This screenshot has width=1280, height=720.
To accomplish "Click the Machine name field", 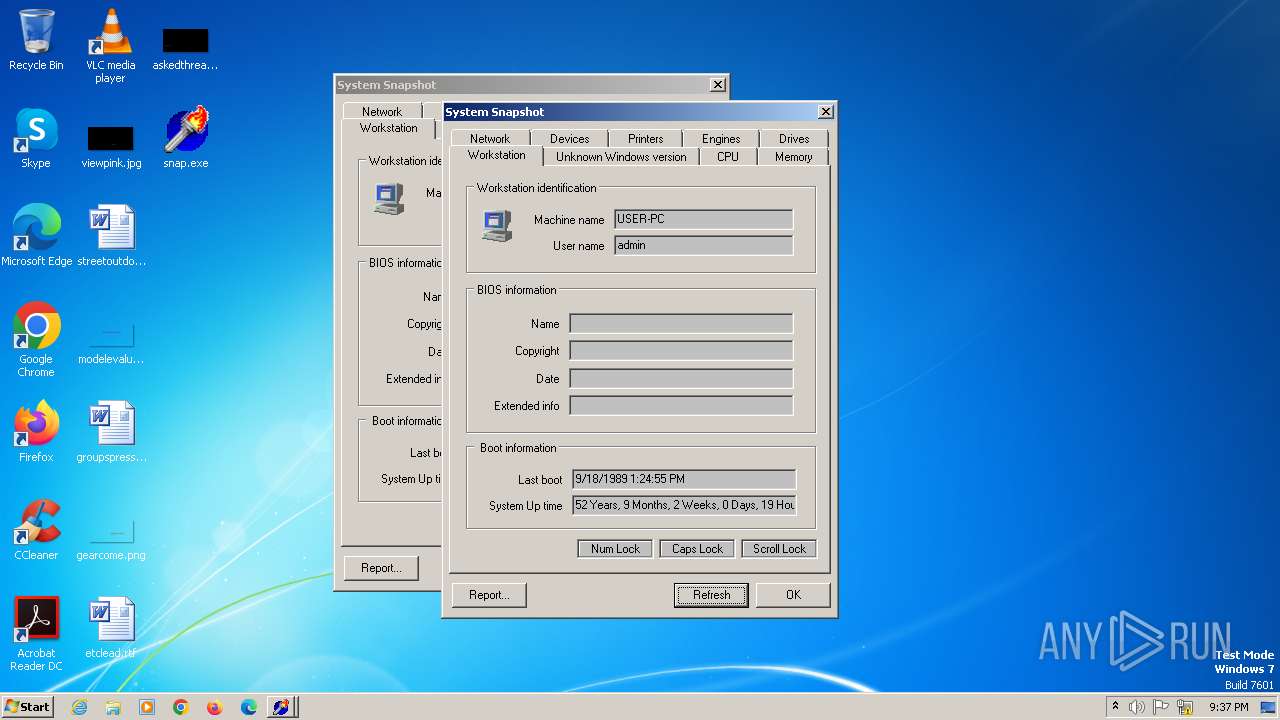I will 703,219.
